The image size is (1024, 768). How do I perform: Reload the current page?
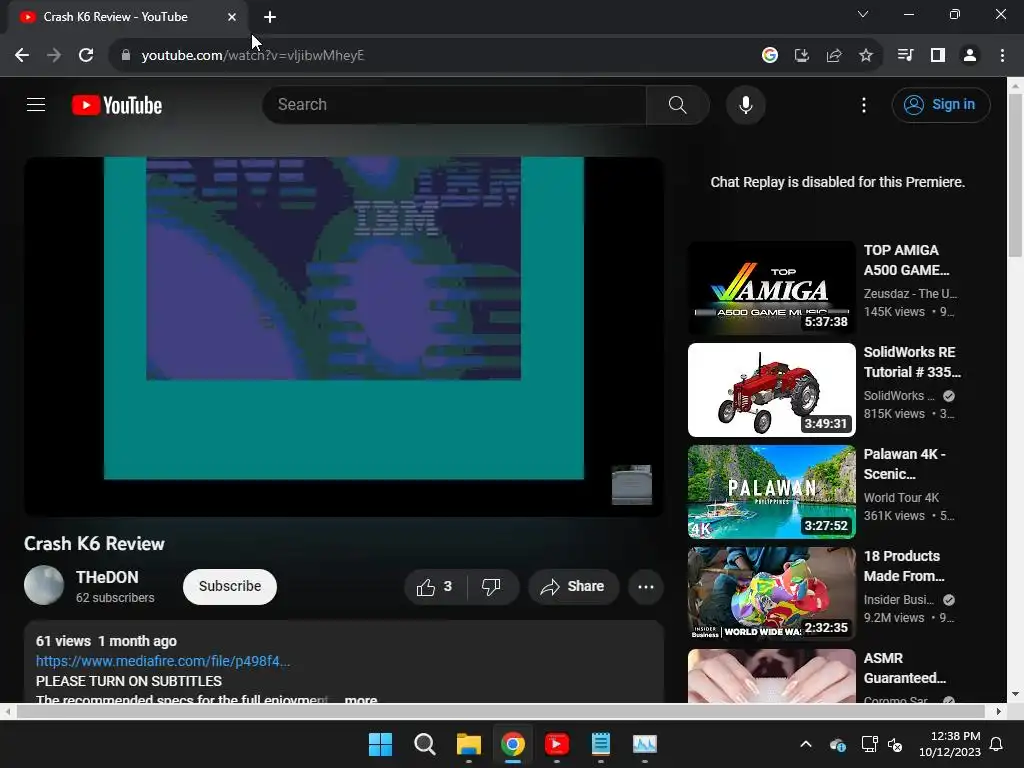tap(86, 56)
